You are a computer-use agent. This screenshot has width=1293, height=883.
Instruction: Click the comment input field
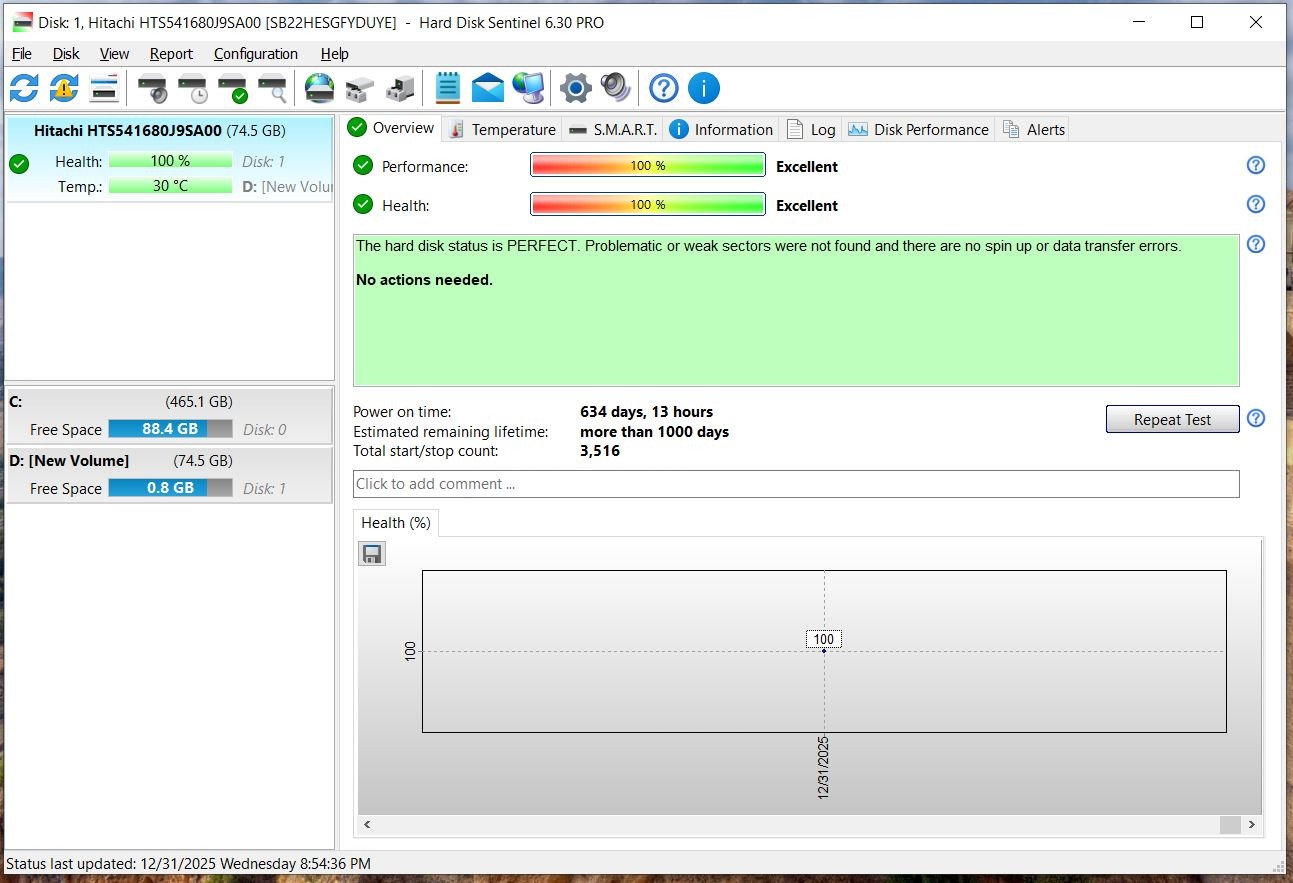click(x=795, y=484)
